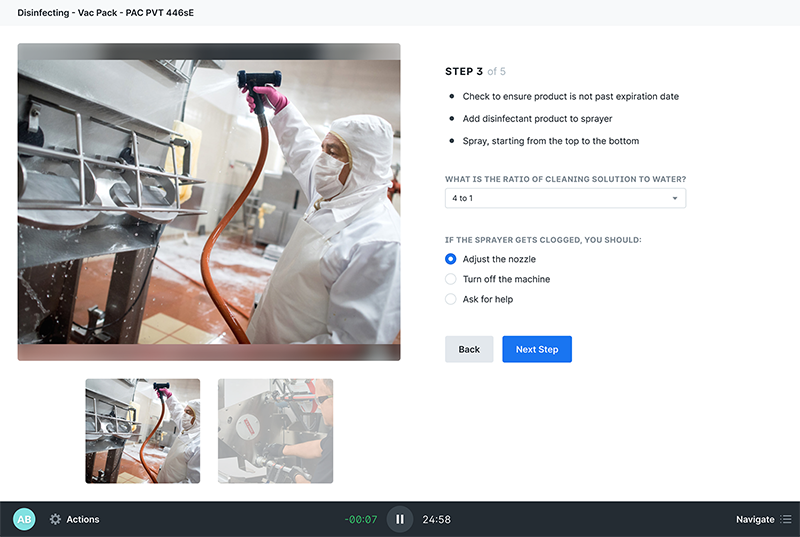The image size is (800, 537).
Task: Click the ratio dropdown arrow caret
Action: pyautogui.click(x=675, y=199)
